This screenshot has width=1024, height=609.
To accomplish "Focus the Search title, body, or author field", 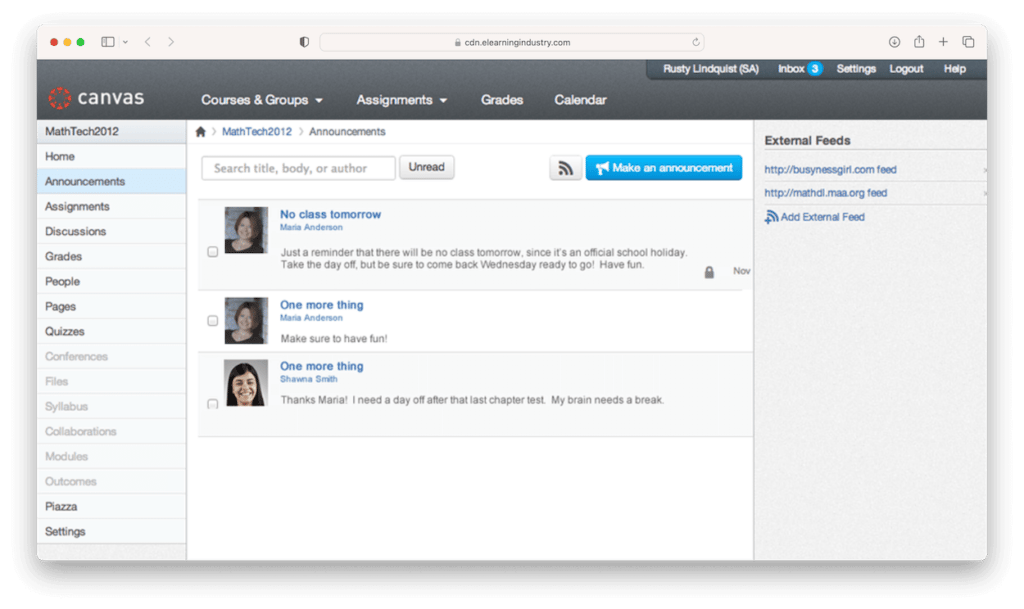I will click(298, 168).
